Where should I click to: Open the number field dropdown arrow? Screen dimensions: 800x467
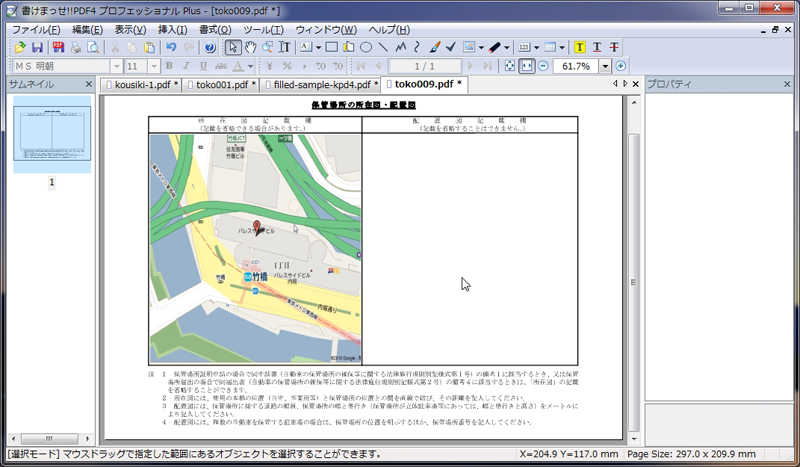536,47
